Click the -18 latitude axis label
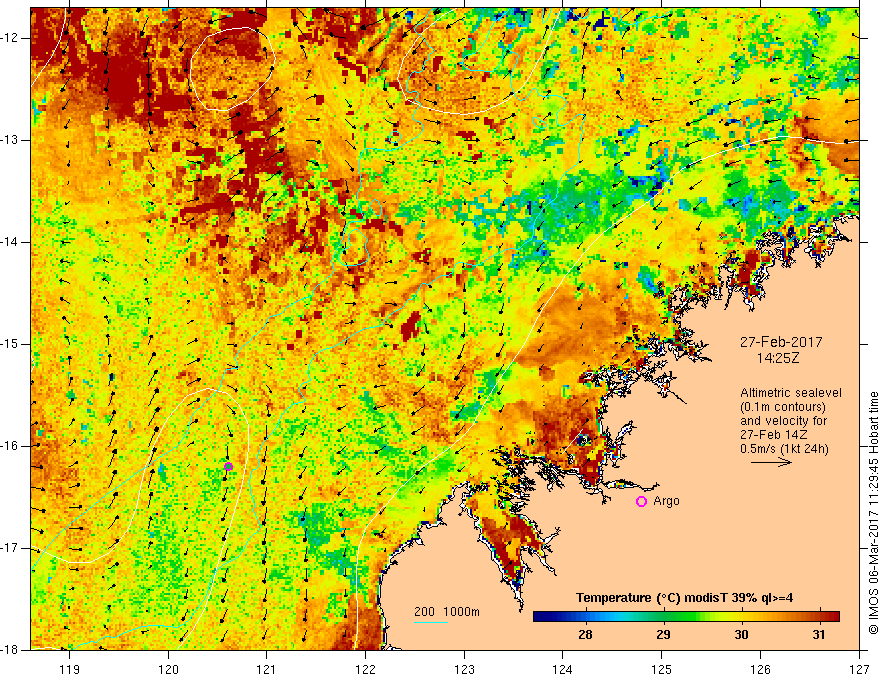 click(11, 650)
